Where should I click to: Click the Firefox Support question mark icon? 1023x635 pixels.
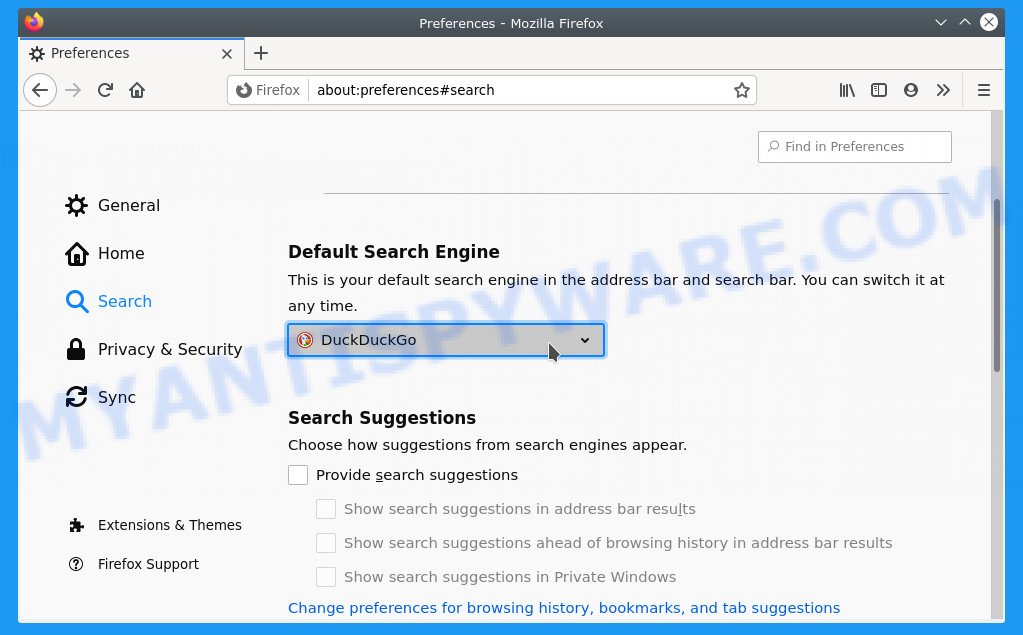coord(76,564)
